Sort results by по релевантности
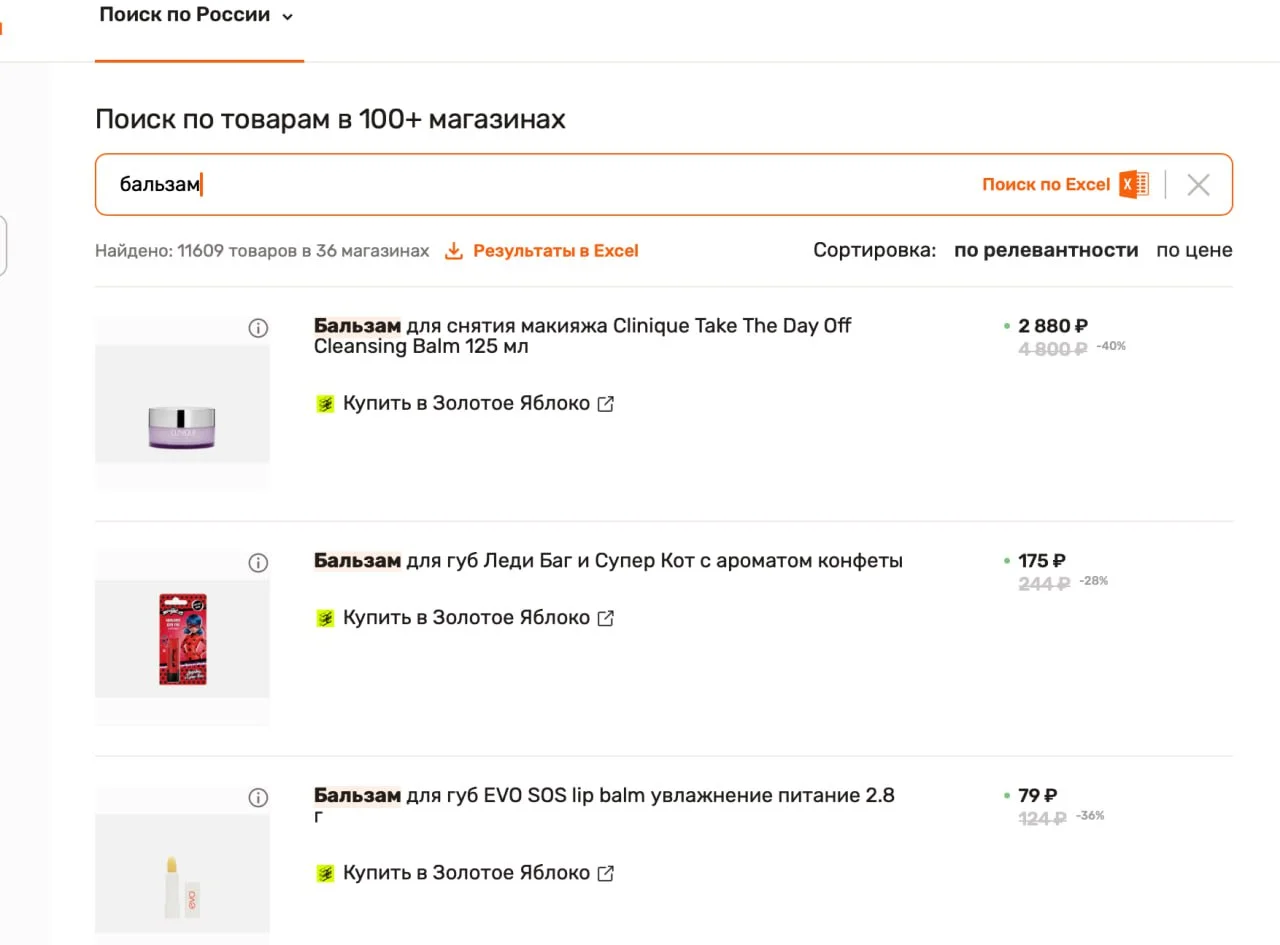Screen dimensions: 1280x945 click(x=1046, y=250)
